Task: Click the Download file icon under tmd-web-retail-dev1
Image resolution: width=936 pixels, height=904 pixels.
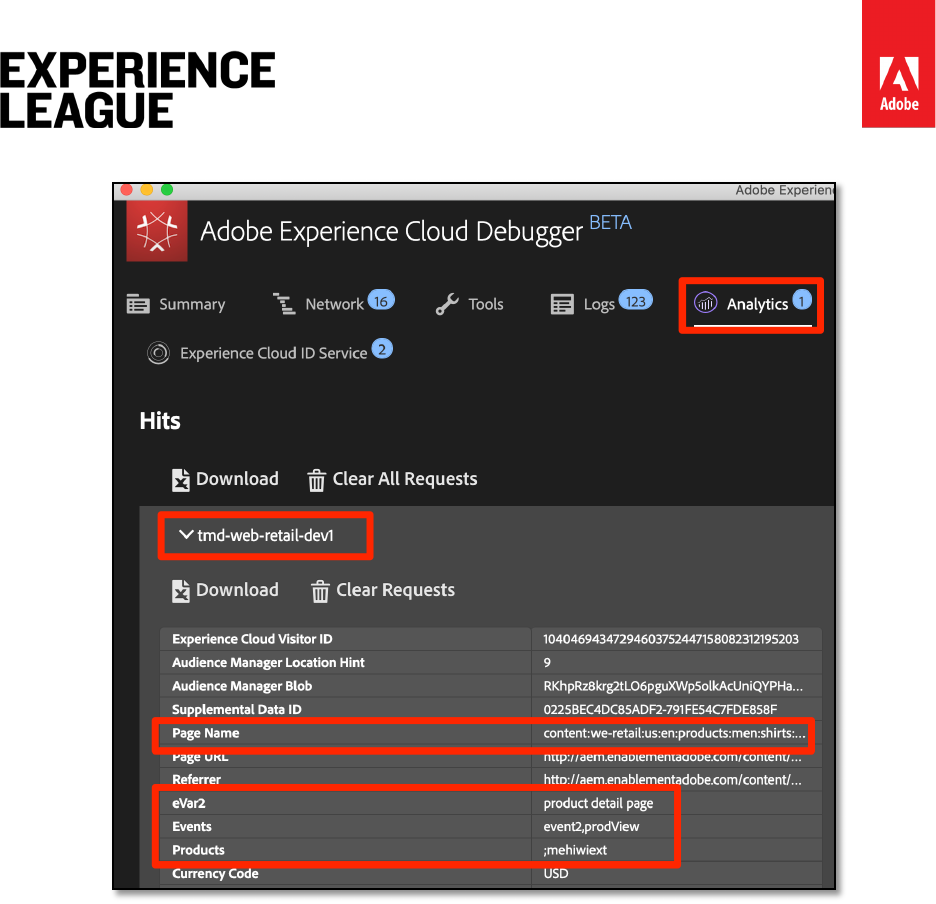Action: coord(181,591)
